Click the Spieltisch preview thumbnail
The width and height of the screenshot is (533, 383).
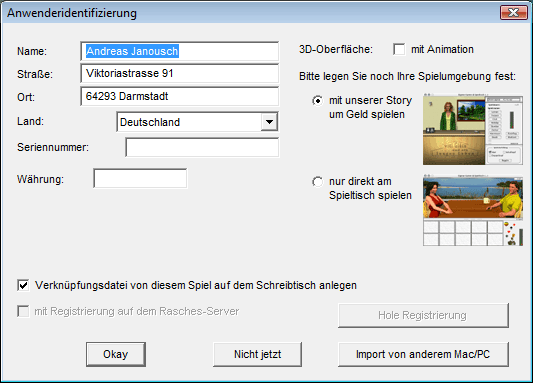click(473, 210)
